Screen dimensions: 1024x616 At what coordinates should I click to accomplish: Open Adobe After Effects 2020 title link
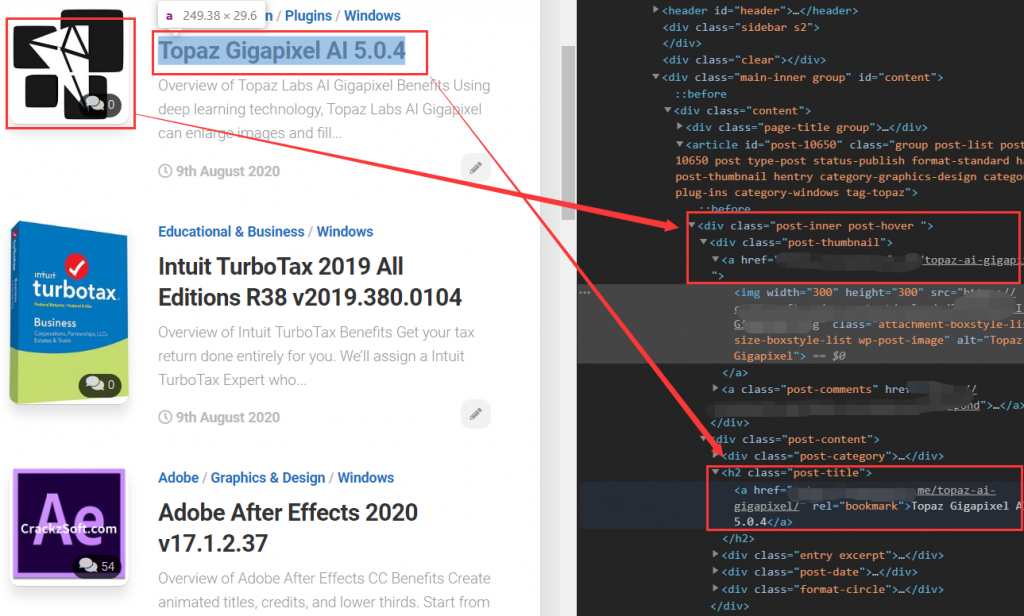coord(287,528)
